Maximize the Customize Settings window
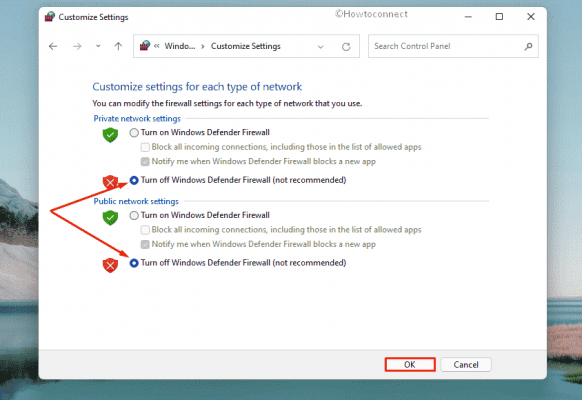582x400 pixels. pos(499,17)
